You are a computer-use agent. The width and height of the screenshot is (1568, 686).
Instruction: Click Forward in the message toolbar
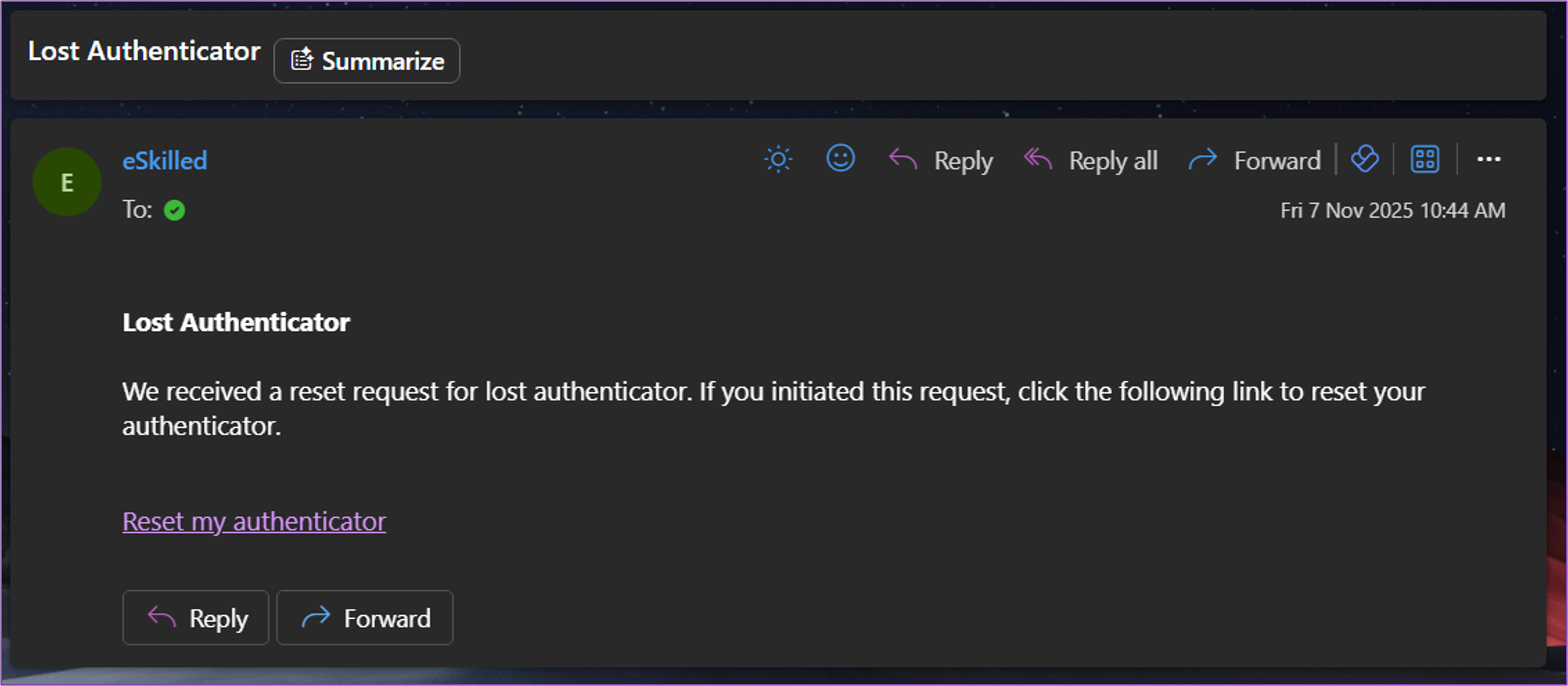click(1254, 161)
